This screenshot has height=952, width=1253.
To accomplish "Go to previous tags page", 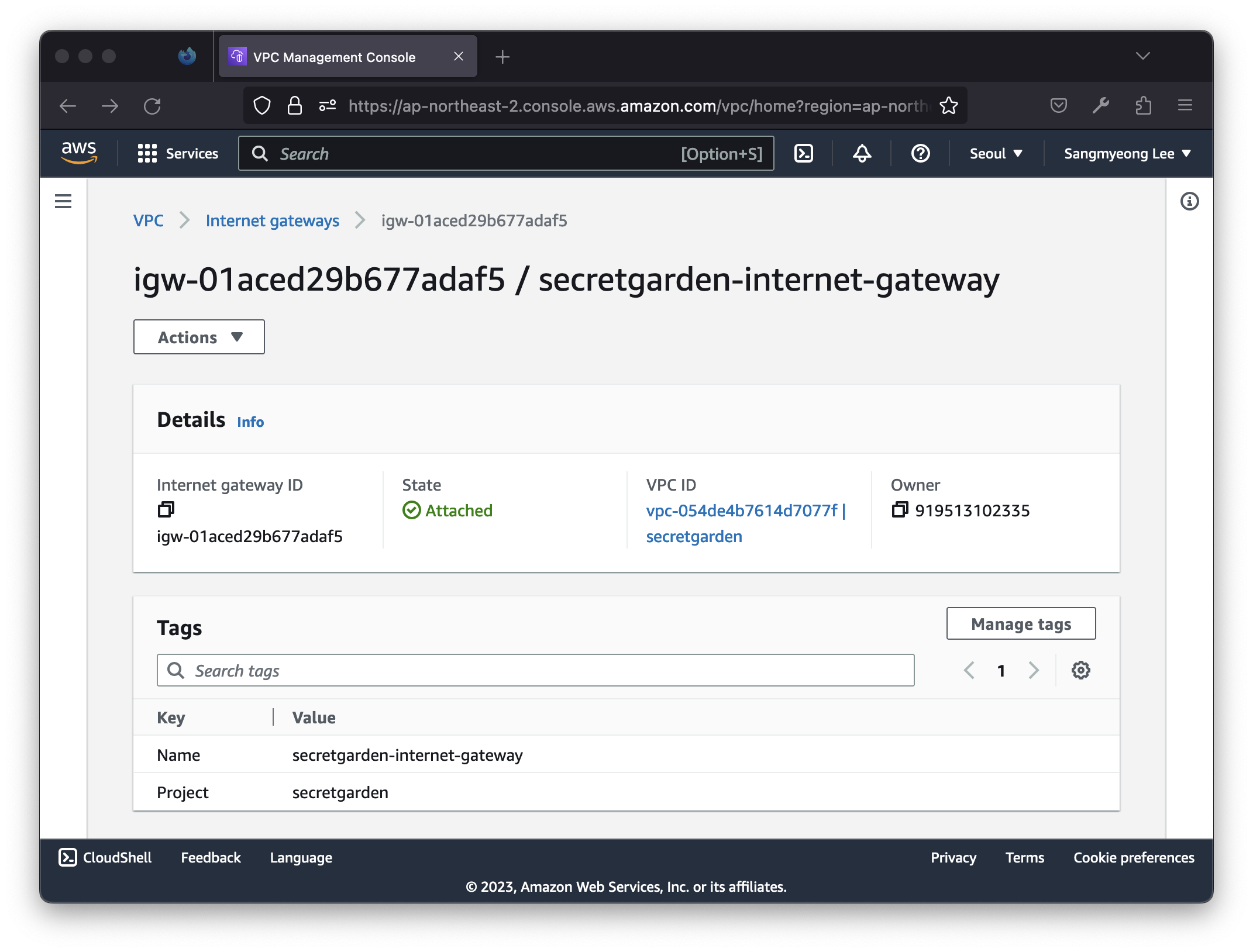I will coord(969,670).
